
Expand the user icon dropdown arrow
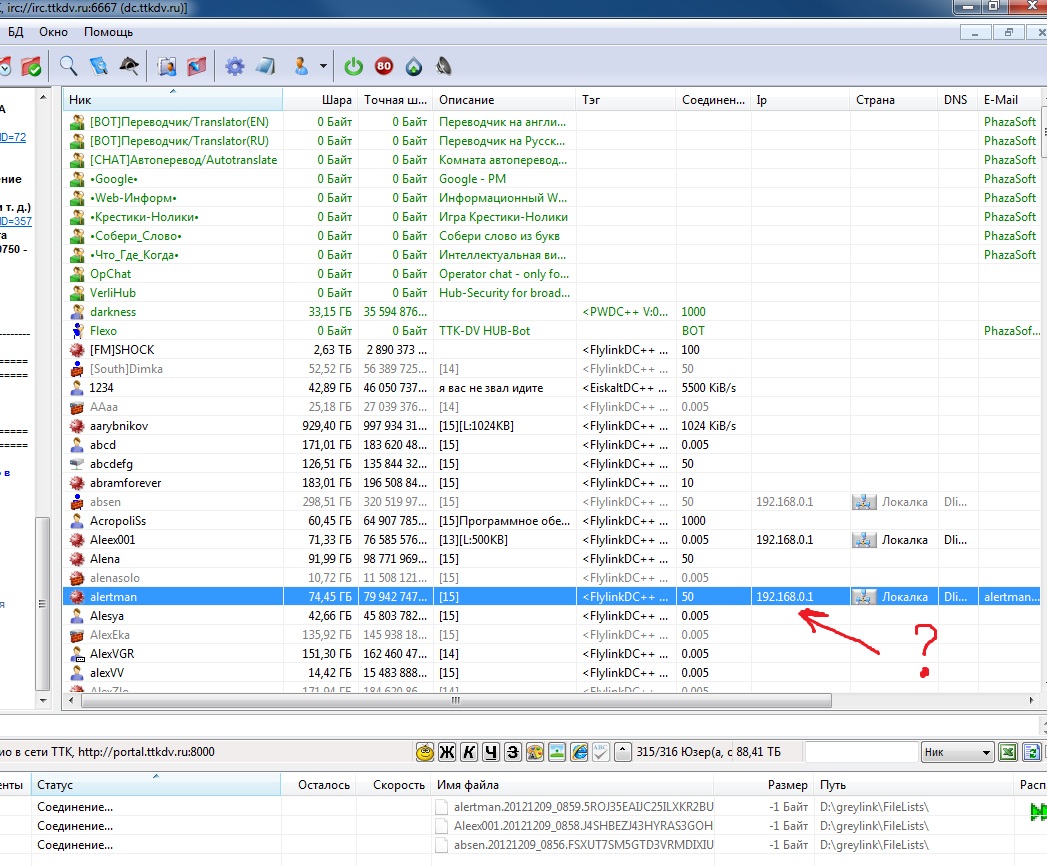point(323,67)
